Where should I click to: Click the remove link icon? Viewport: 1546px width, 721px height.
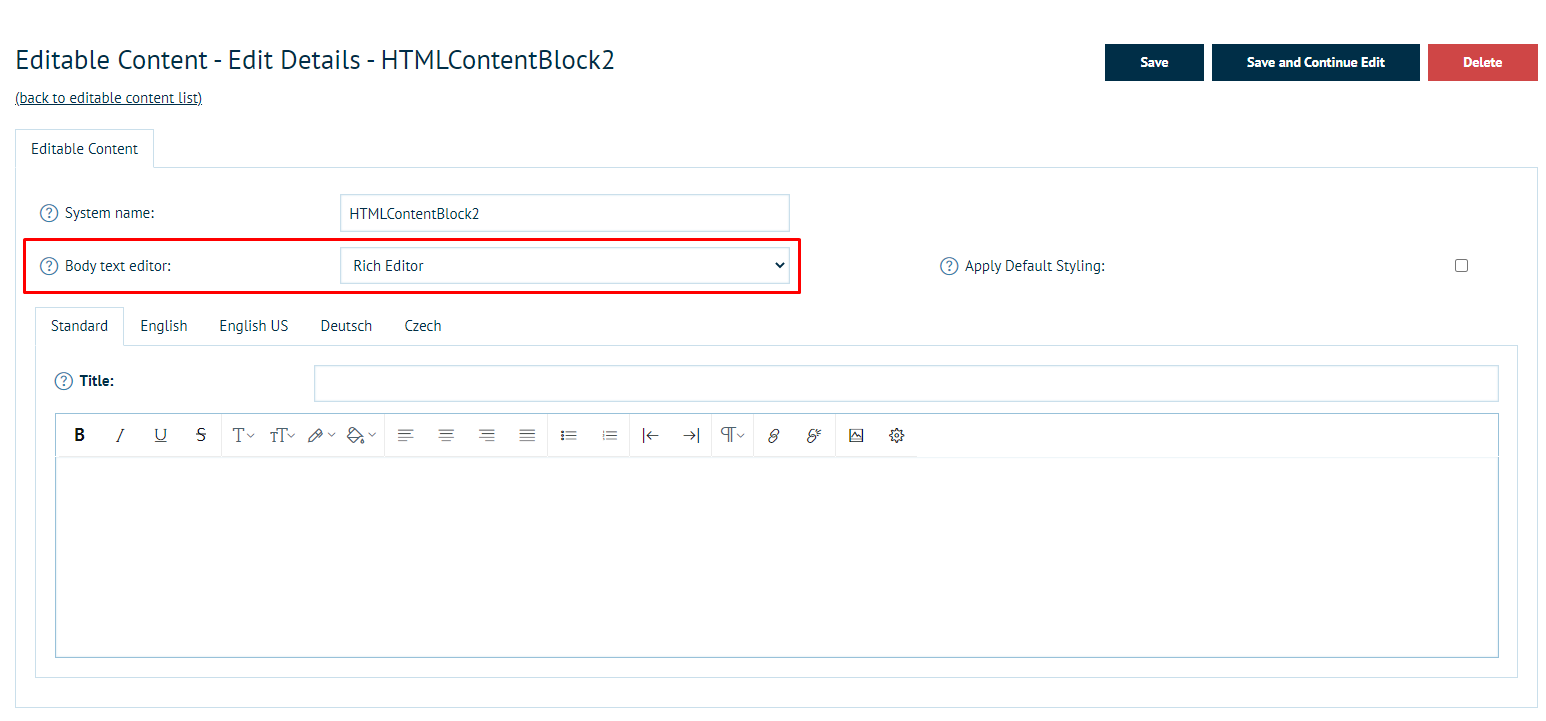(x=814, y=435)
